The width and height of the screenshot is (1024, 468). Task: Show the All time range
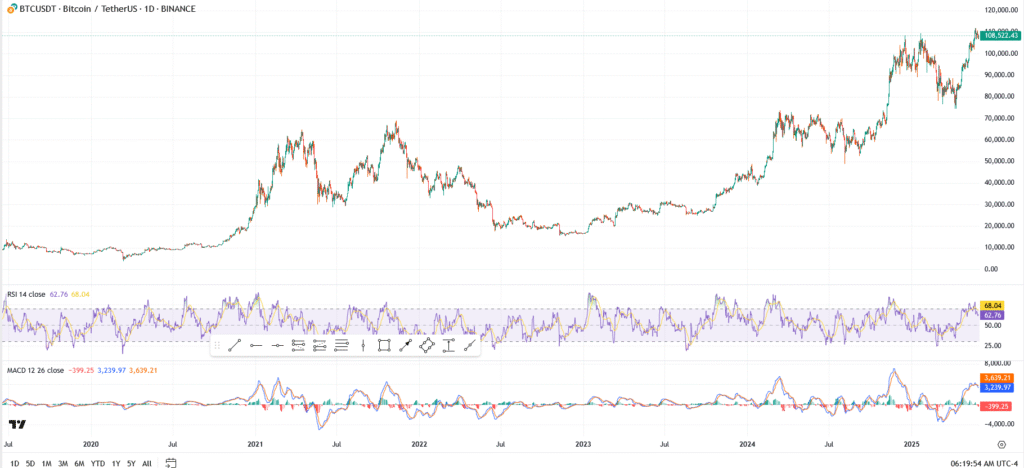coord(147,463)
